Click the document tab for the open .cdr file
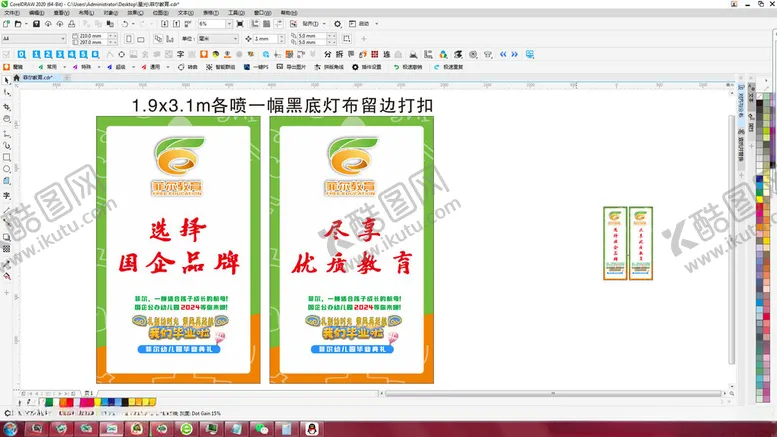This screenshot has width=777, height=437. coord(38,78)
